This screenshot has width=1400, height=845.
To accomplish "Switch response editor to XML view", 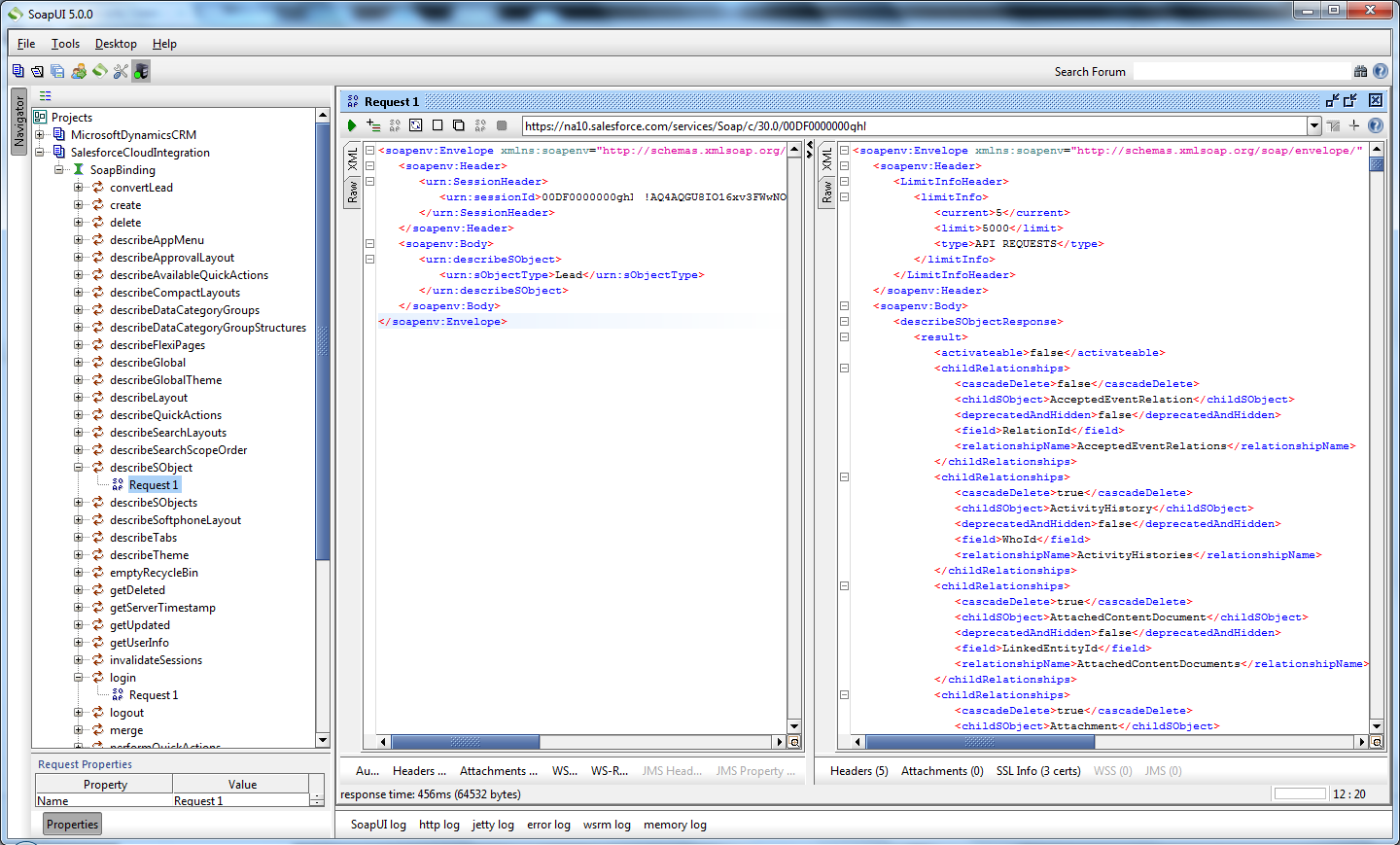I will click(x=826, y=159).
